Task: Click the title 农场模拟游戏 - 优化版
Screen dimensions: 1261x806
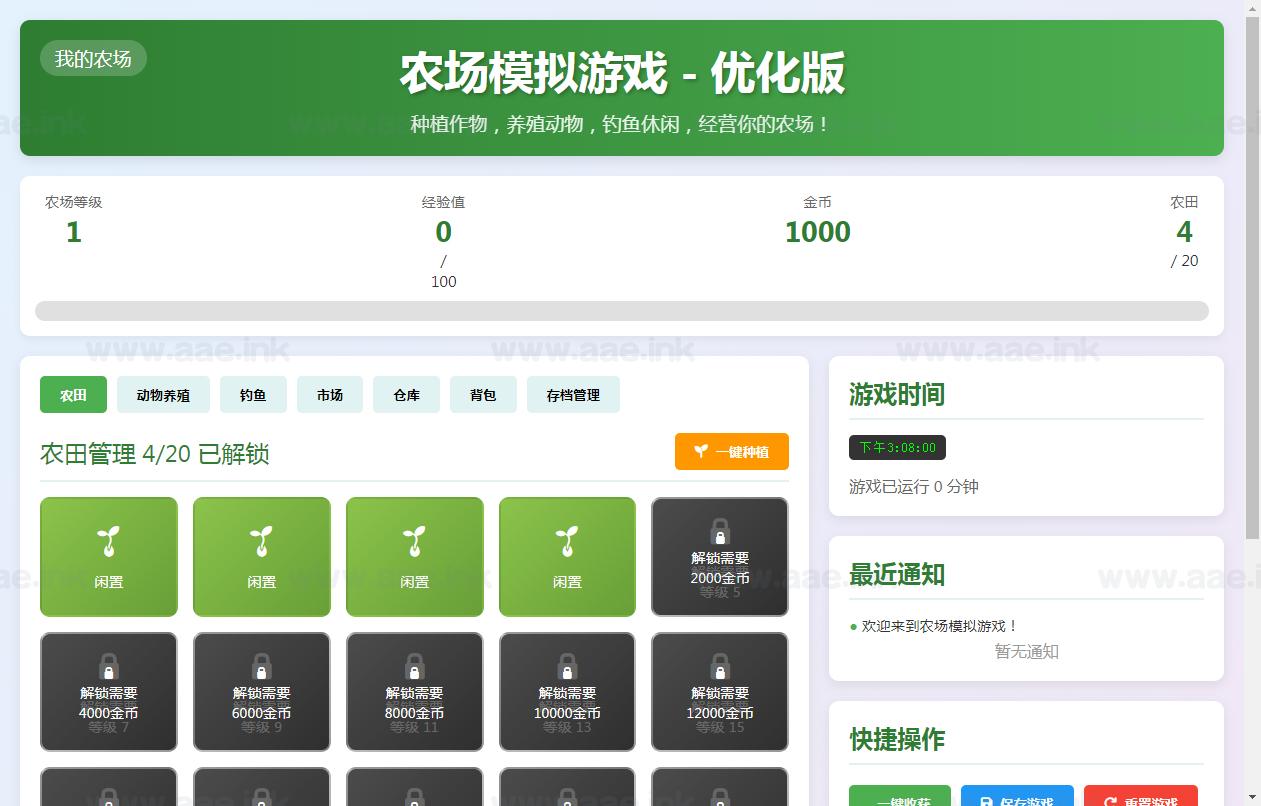Action: (x=622, y=72)
